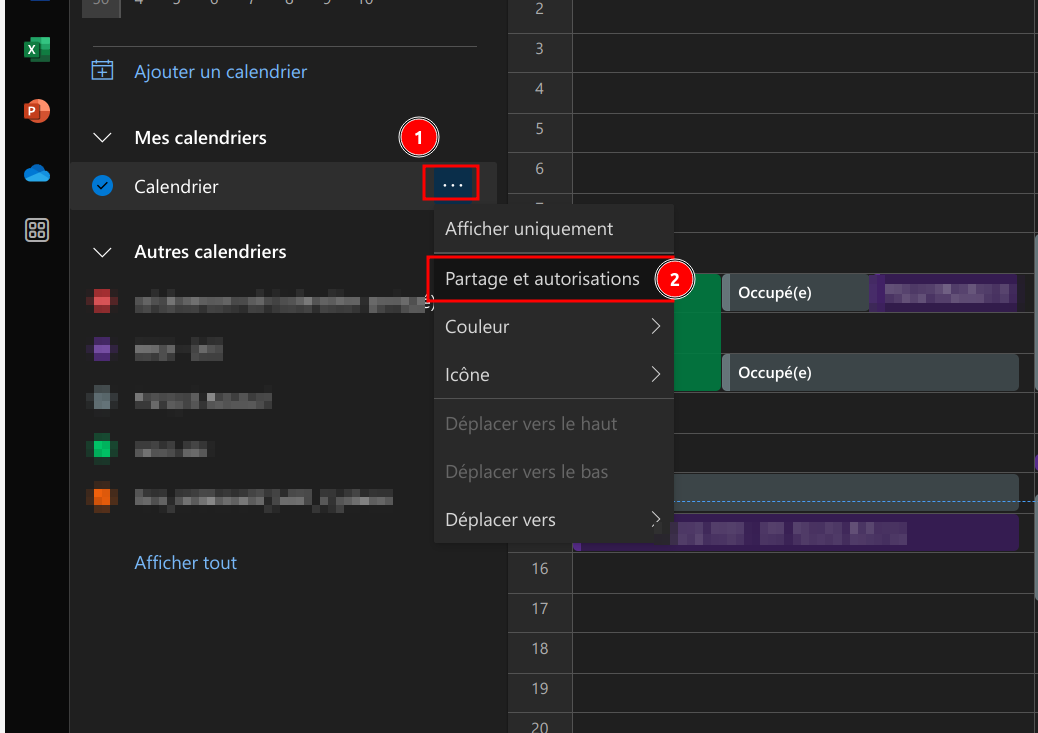Viewport: 1038px width, 733px height.
Task: Click the three-dots more options button
Action: pyautogui.click(x=452, y=185)
